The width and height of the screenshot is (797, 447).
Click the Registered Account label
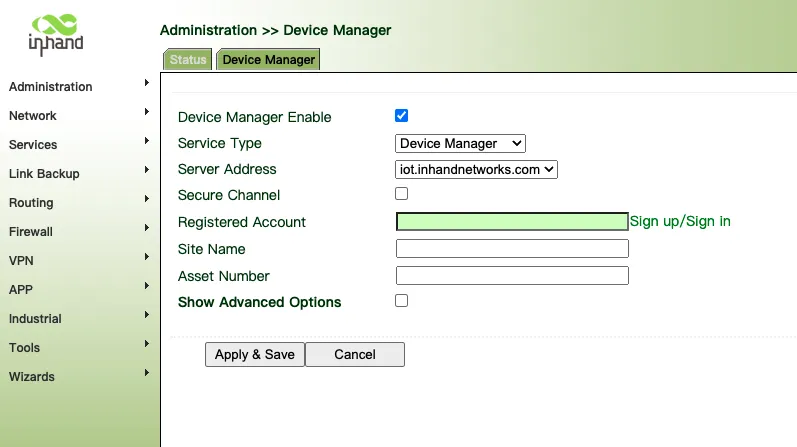click(242, 222)
